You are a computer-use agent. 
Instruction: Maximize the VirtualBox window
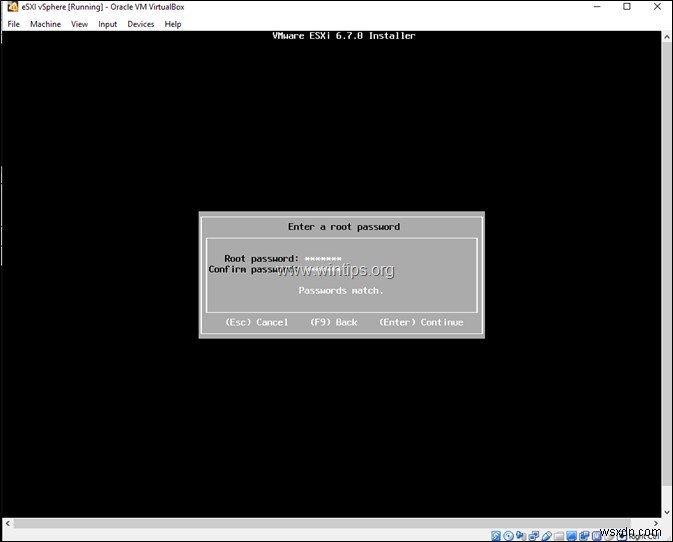[627, 7]
